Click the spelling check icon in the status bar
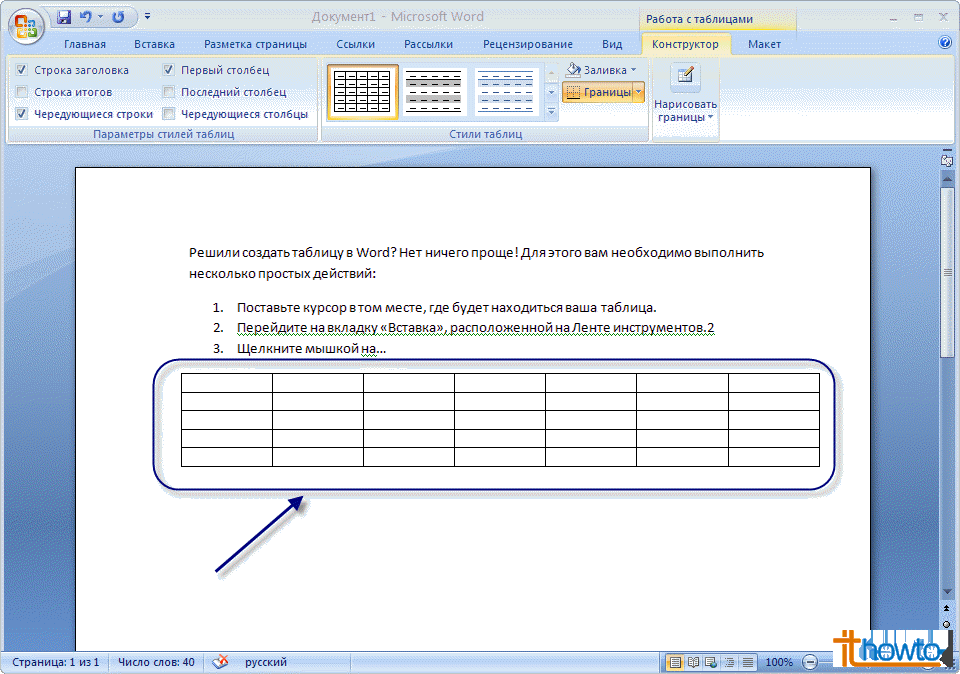Screen dimensions: 960x674 click(220, 662)
